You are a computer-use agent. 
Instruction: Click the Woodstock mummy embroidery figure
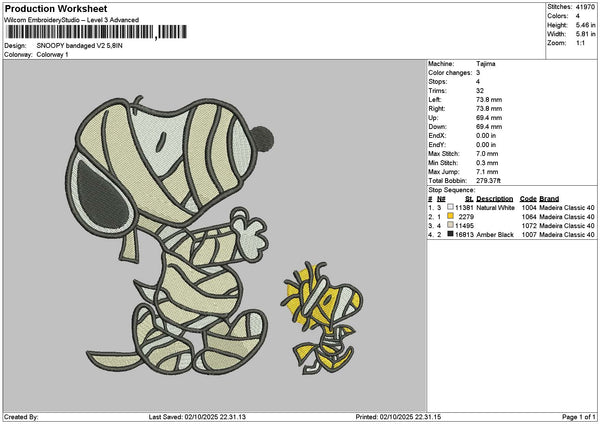(323, 318)
